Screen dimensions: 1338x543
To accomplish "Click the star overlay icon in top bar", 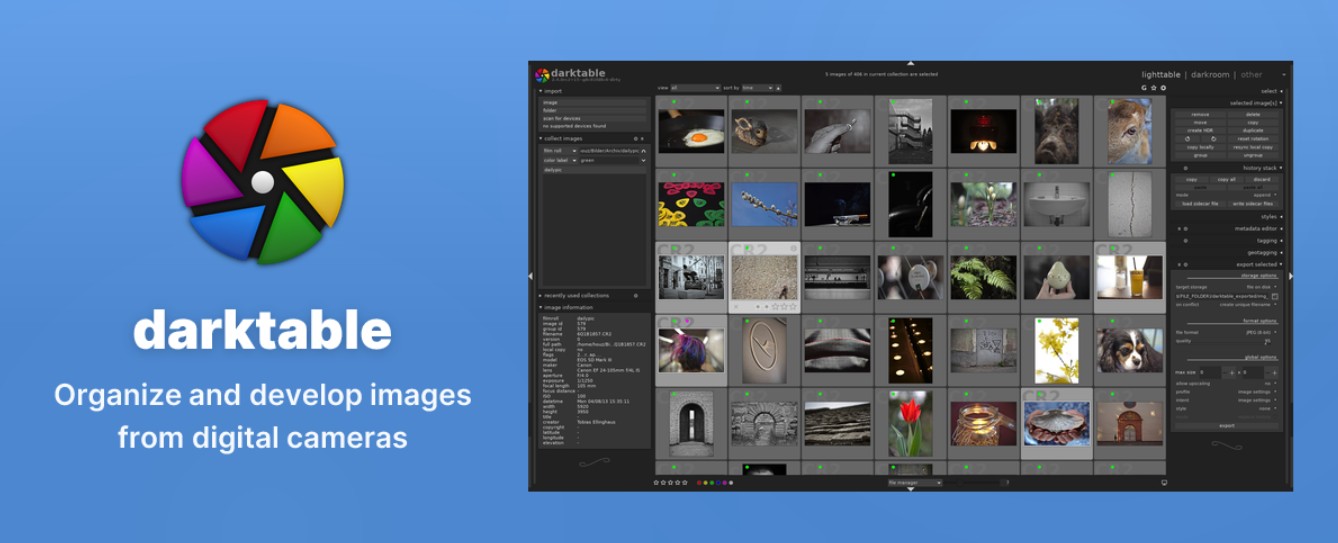I will coord(1153,88).
